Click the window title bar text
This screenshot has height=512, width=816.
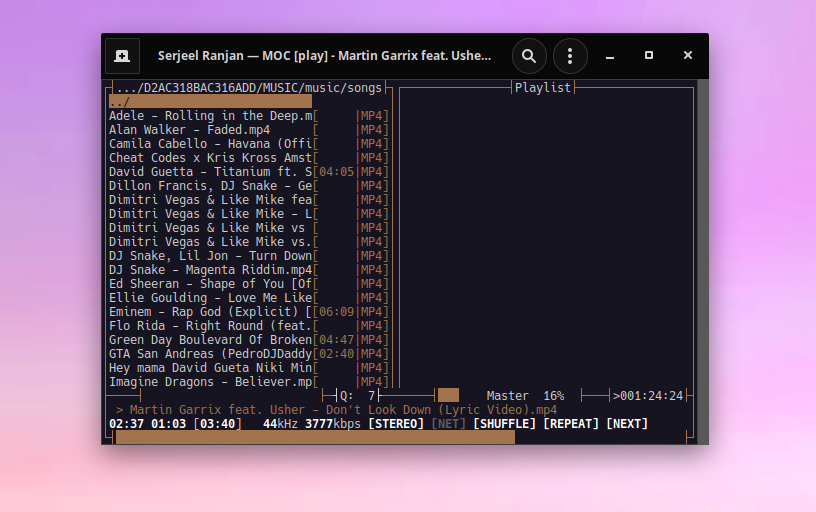pyautogui.click(x=324, y=56)
